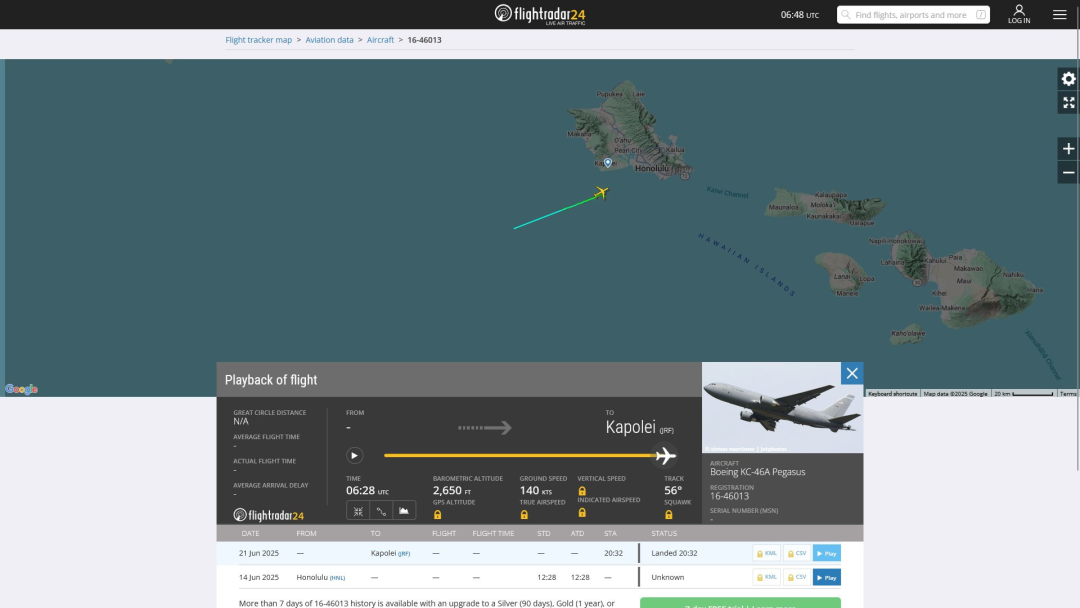Click the Kapolei destination heading
Screen dimensions: 1080x608
(x=630, y=427)
